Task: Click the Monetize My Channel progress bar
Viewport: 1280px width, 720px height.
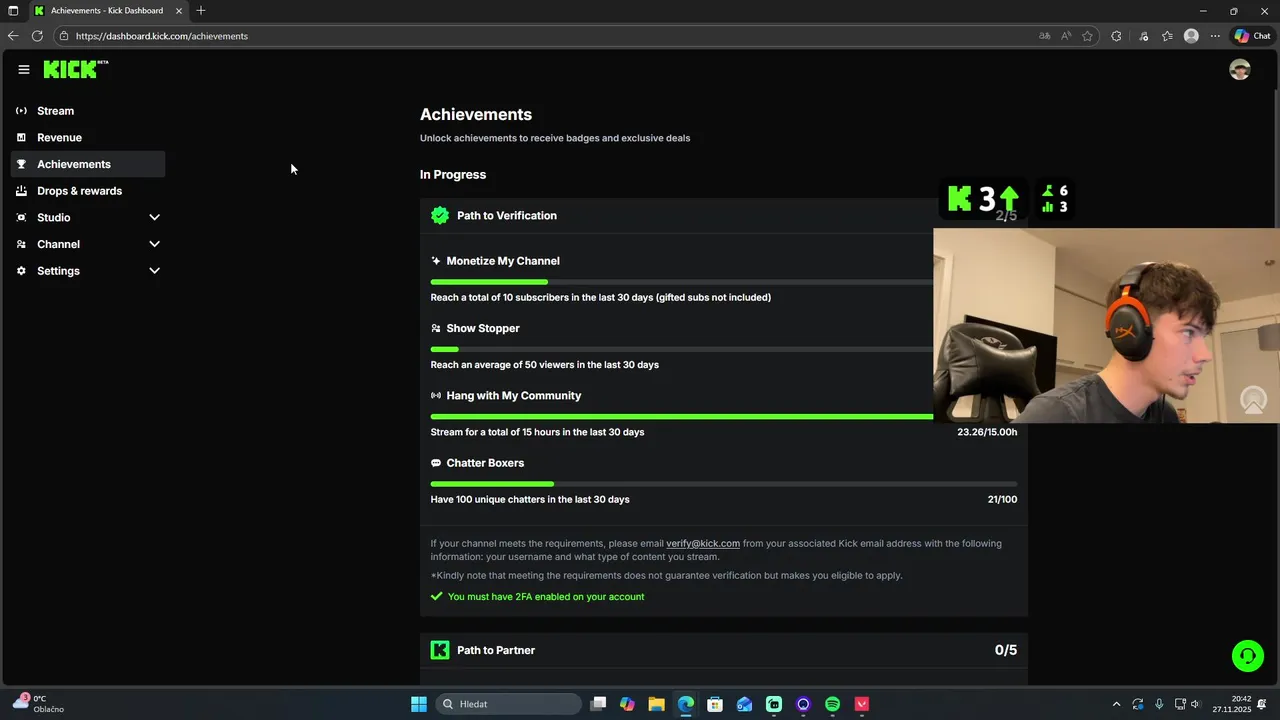Action: 682,282
